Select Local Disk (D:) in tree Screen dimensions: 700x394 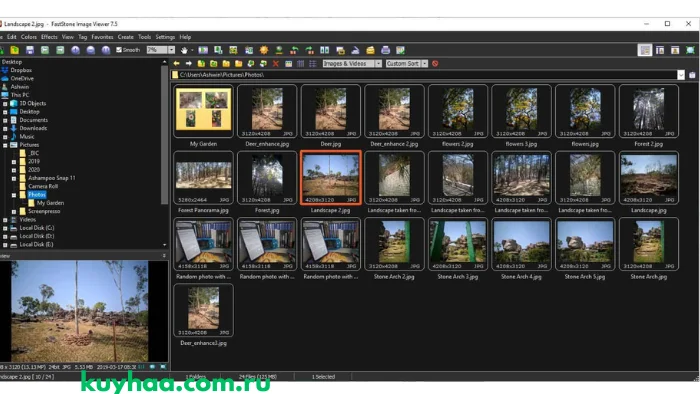click(37, 236)
